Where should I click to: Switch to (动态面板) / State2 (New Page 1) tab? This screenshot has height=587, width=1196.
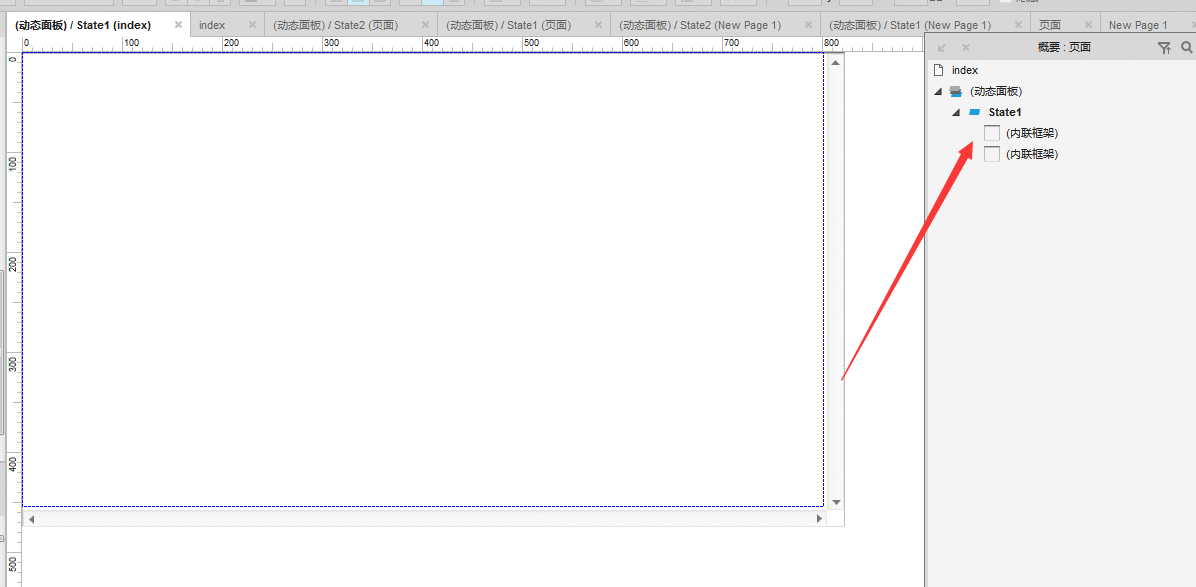[700, 25]
